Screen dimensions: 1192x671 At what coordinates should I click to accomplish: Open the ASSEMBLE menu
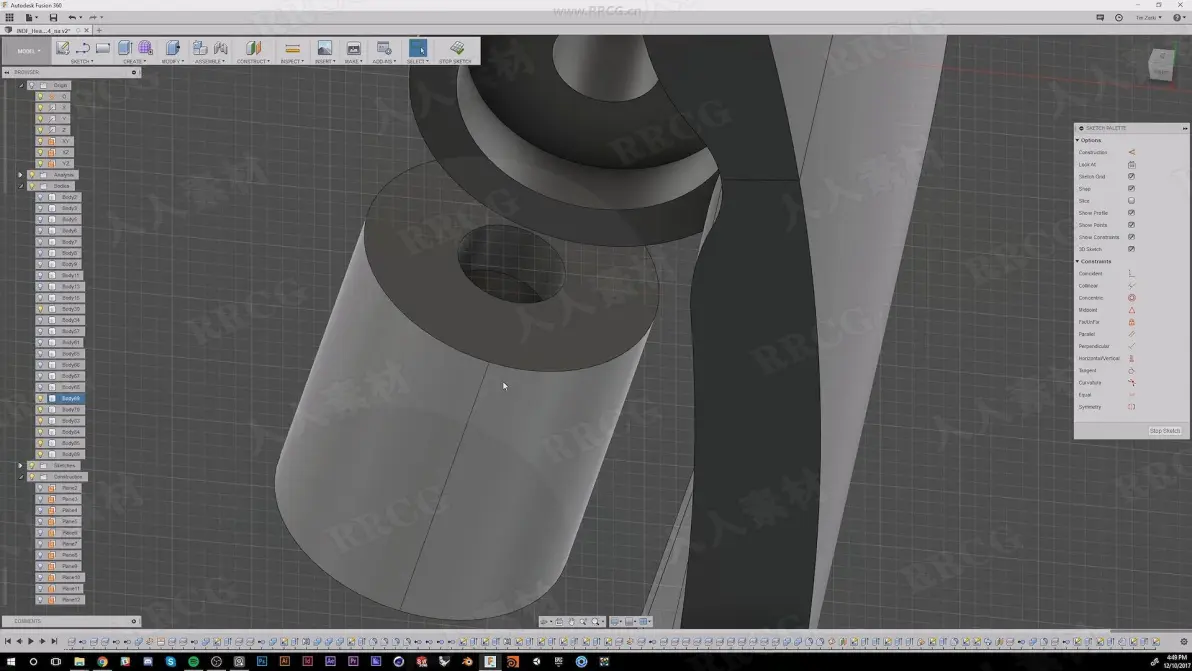point(209,62)
